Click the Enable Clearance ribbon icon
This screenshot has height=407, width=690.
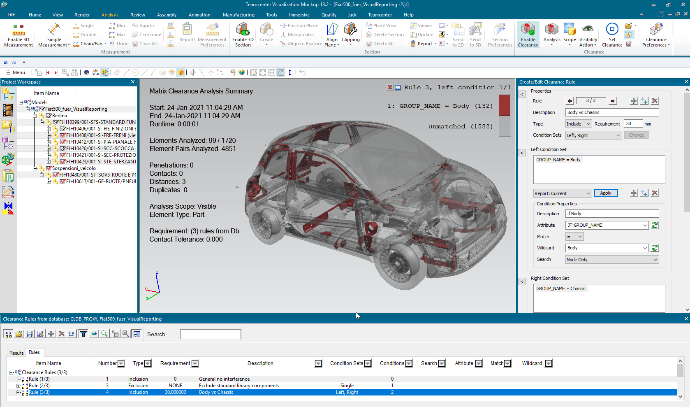coord(528,35)
